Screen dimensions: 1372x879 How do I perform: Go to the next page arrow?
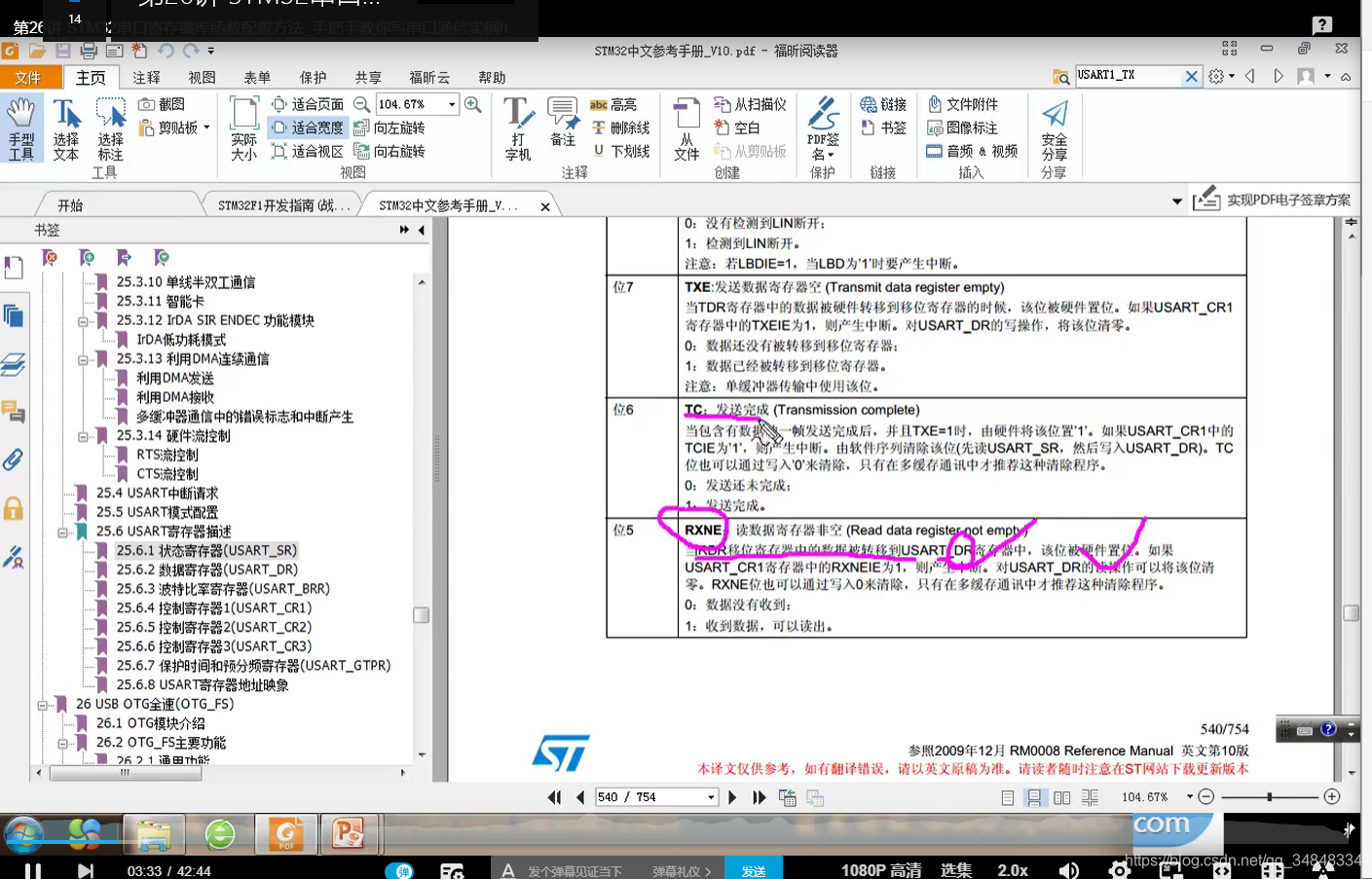tap(732, 797)
